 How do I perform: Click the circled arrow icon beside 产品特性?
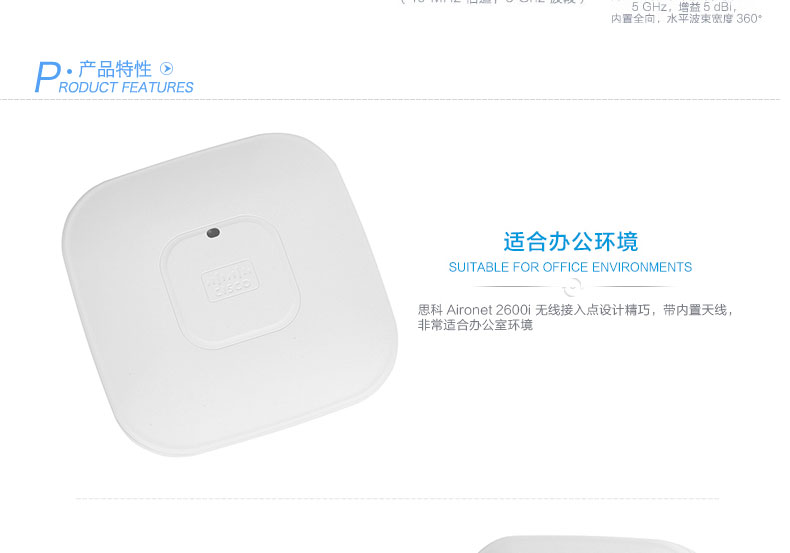(166, 68)
